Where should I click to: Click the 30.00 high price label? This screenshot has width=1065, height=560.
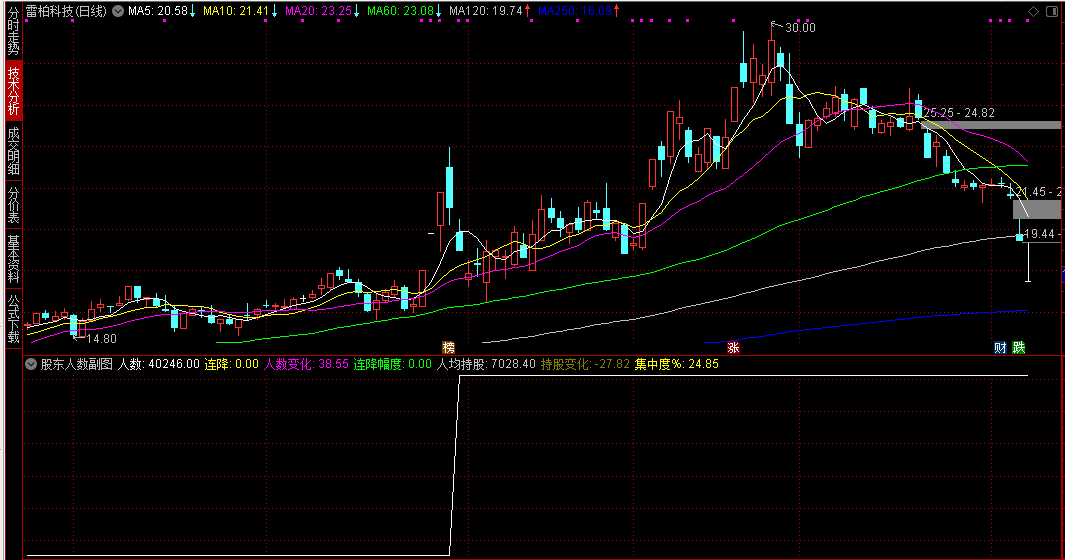click(800, 28)
